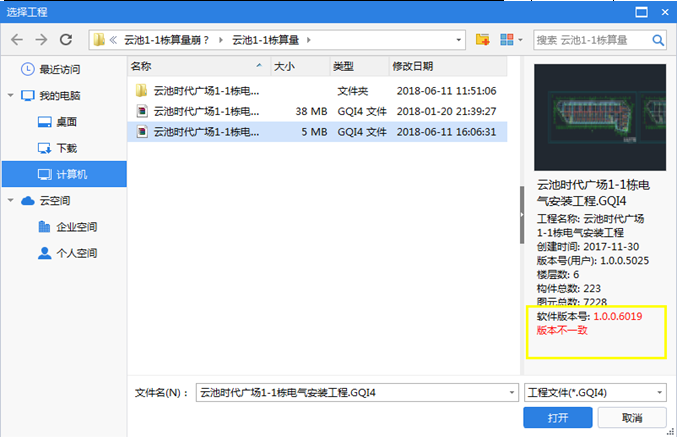Click the view mode icon
The width and height of the screenshot is (677, 437).
(x=507, y=40)
